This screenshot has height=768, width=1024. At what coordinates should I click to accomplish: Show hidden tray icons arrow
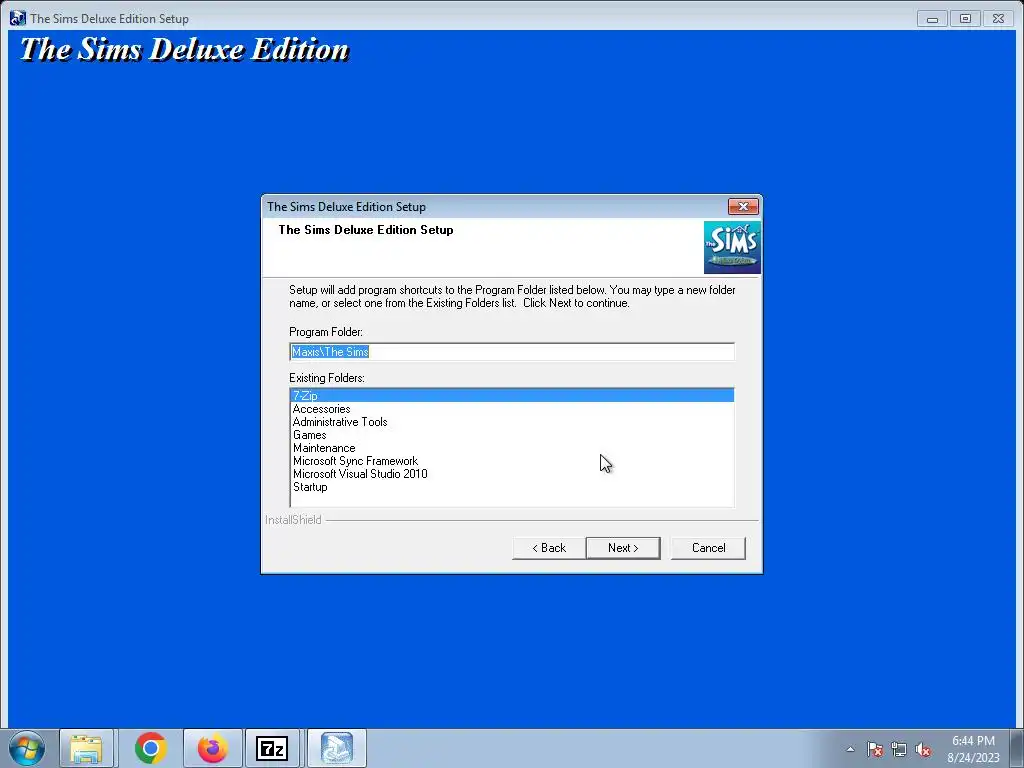tap(850, 749)
